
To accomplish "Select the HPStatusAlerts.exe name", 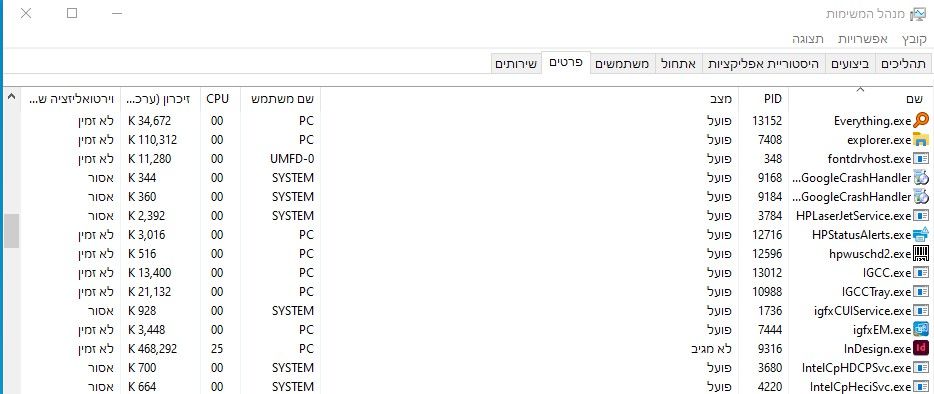I will (x=861, y=235).
